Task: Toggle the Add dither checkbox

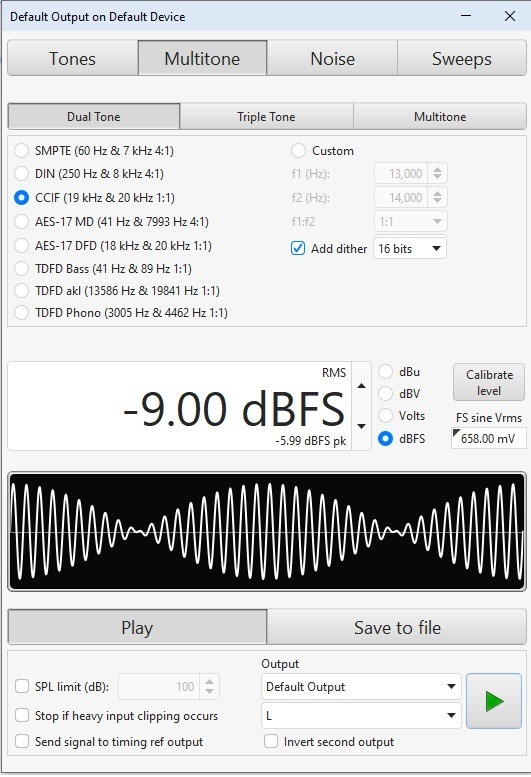Action: (298, 248)
